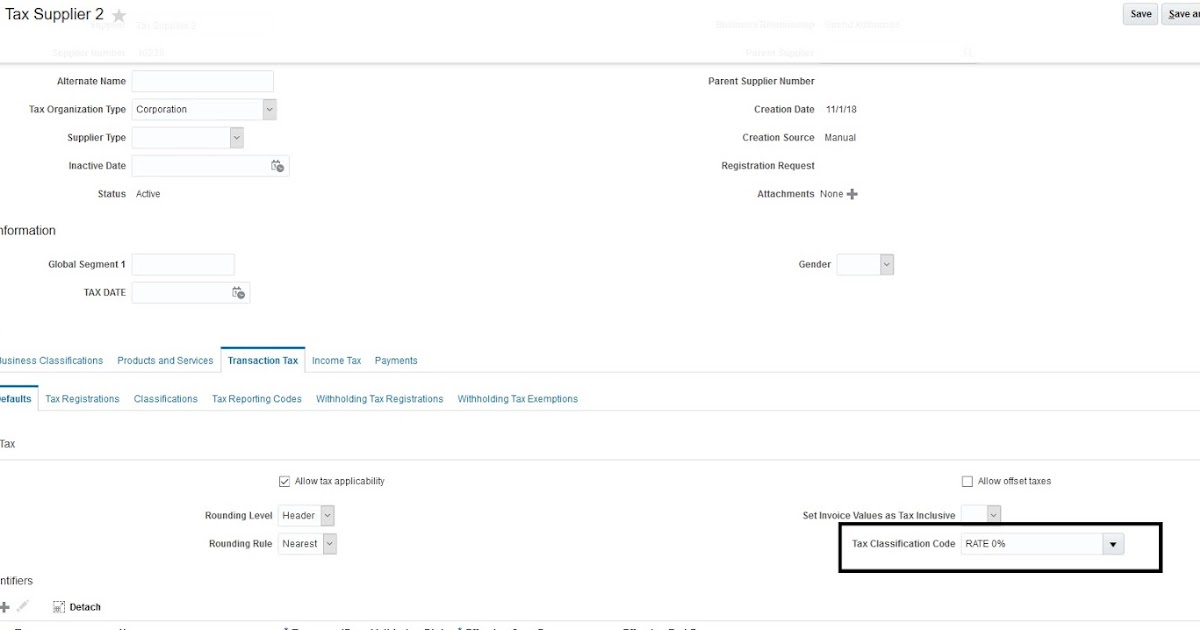Click the star icon next to Tax Supplier 2
The width and height of the screenshot is (1200, 630).
pyautogui.click(x=118, y=14)
